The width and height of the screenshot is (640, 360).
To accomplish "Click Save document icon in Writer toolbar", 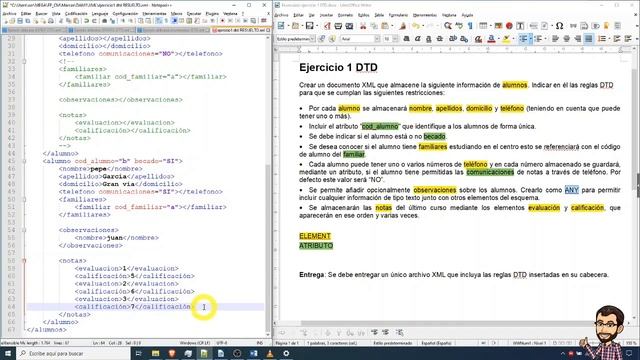I will pyautogui.click(x=310, y=26).
